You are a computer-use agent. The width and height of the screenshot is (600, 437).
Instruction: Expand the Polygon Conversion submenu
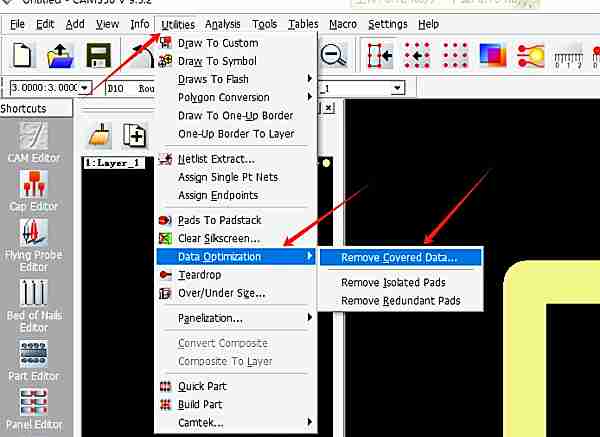[236, 97]
